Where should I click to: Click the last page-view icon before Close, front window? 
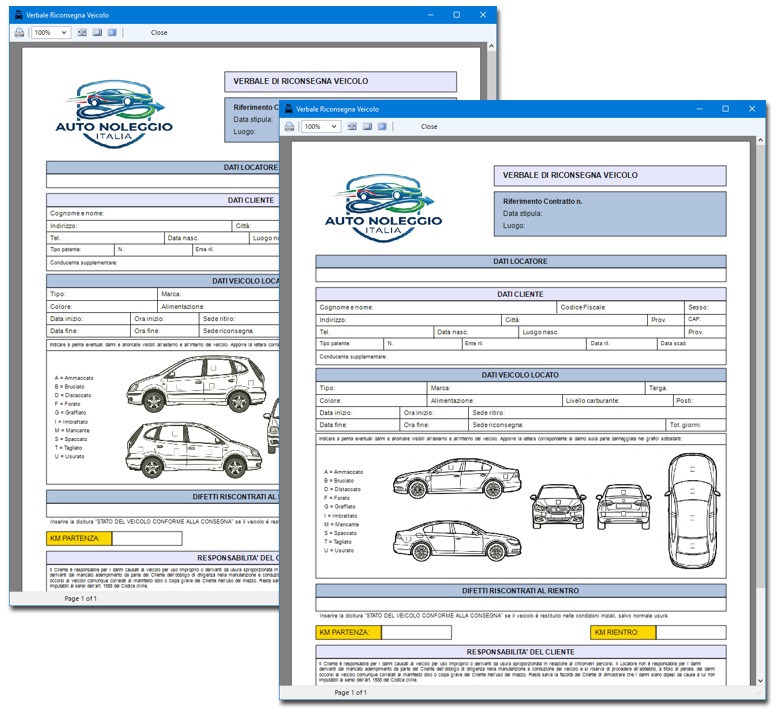[x=382, y=127]
